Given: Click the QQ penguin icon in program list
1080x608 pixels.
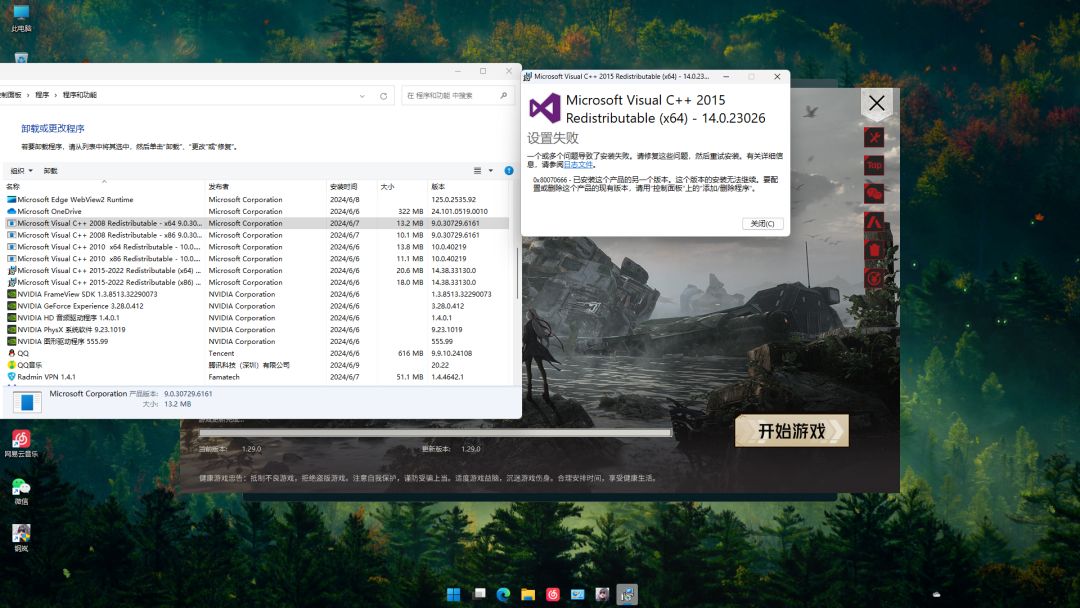Looking at the screenshot, I should (x=12, y=353).
